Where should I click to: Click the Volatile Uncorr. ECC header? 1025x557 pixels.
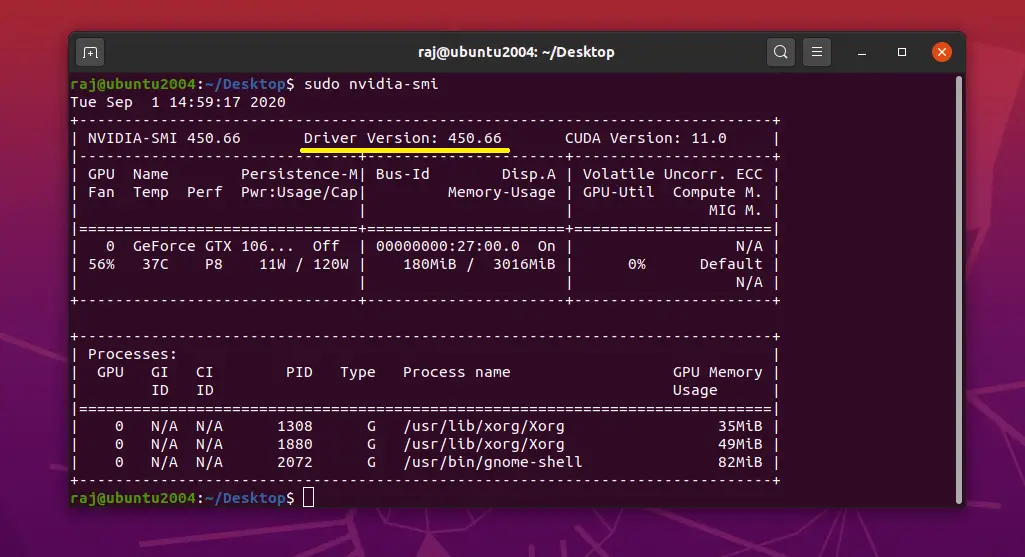[x=673, y=174]
